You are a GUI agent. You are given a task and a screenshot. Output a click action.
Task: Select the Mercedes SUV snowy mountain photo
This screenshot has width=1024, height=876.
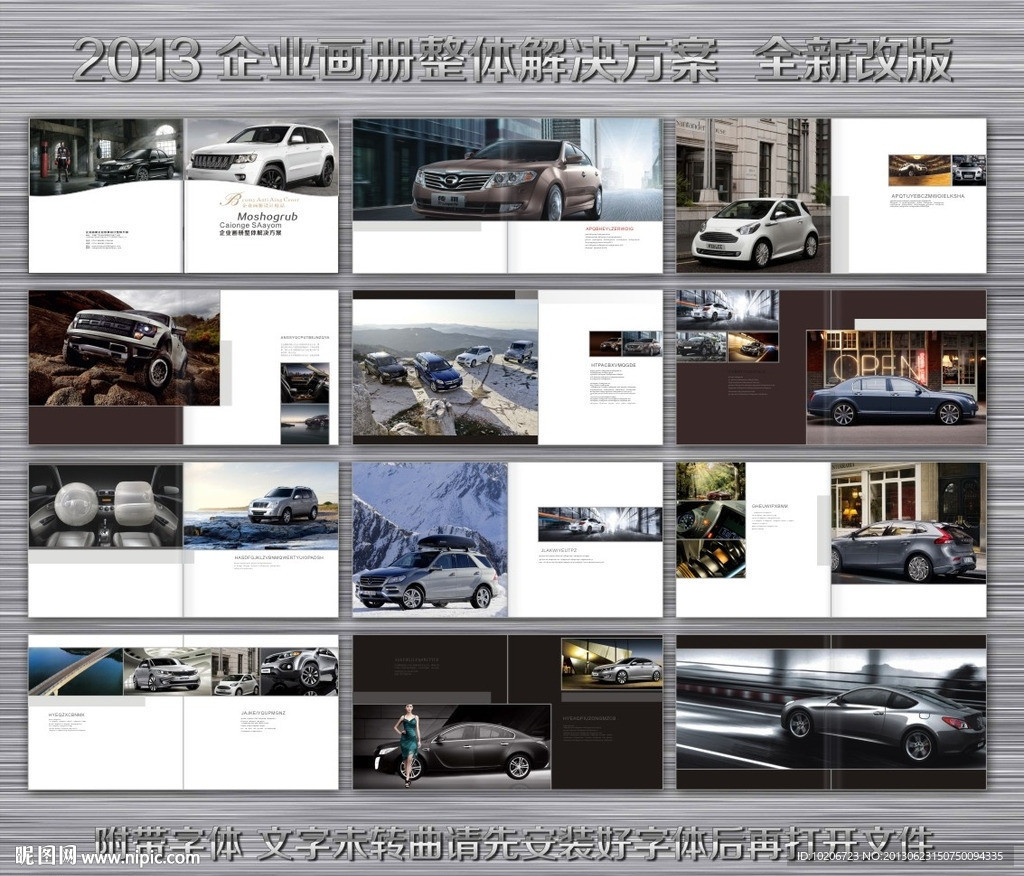pyautogui.click(x=430, y=540)
